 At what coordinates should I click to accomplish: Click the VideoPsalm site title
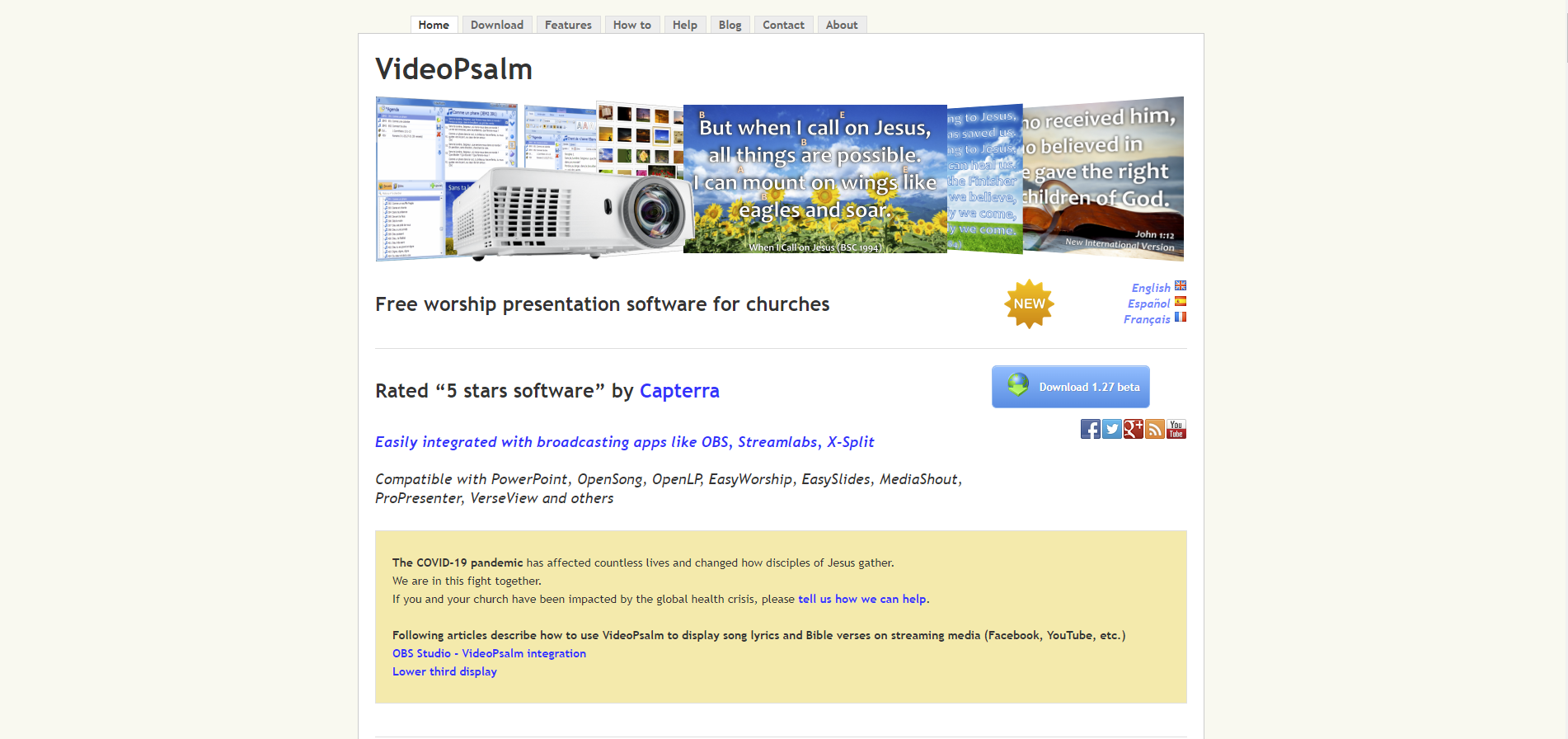point(453,68)
